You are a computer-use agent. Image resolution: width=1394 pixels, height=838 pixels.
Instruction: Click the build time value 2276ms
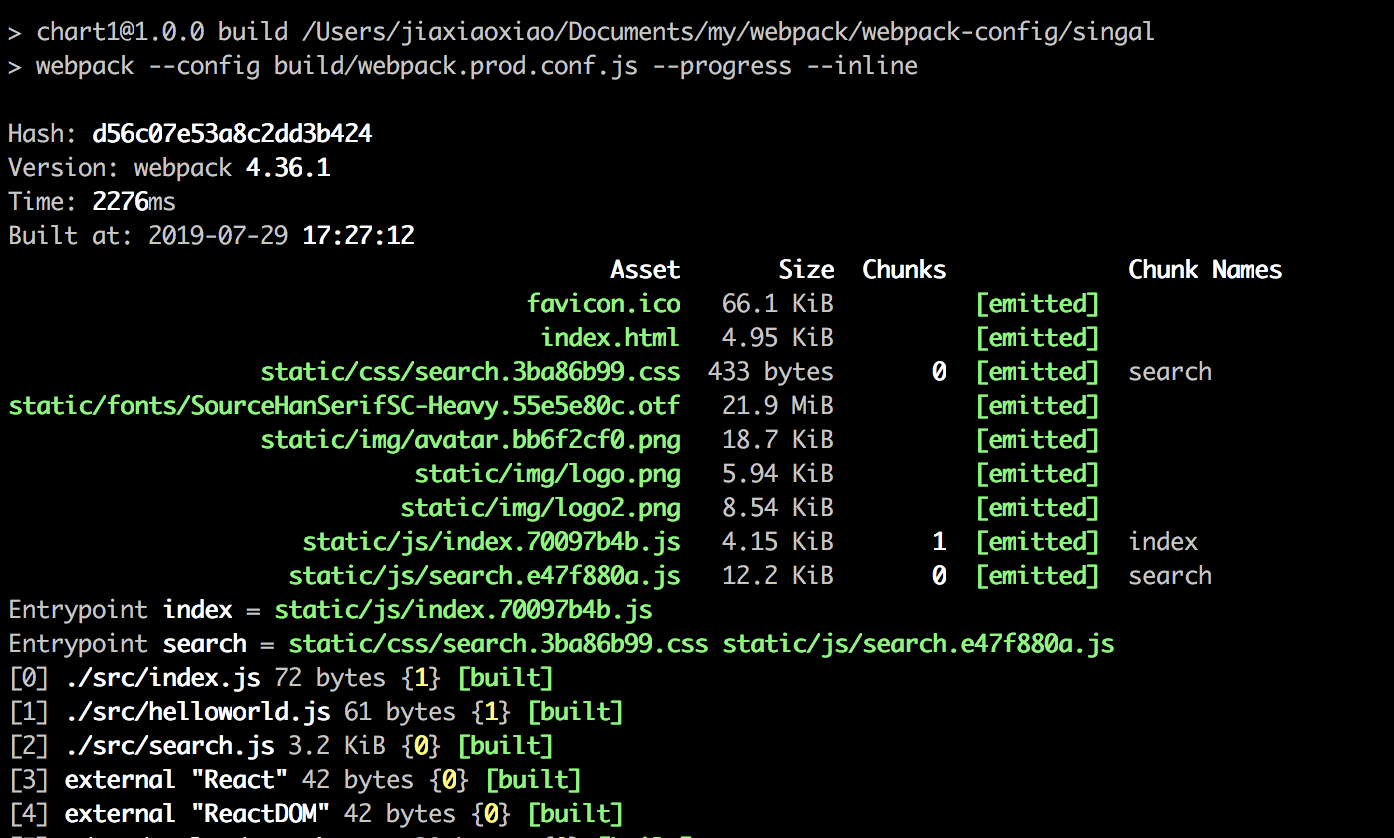pos(134,202)
